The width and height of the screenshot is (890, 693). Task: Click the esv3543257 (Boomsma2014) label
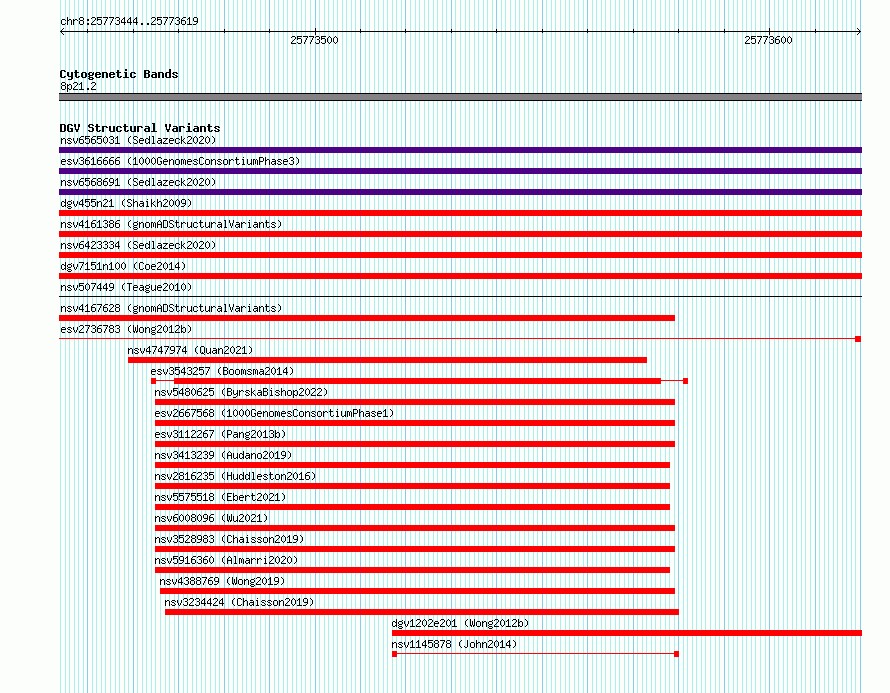(x=222, y=371)
